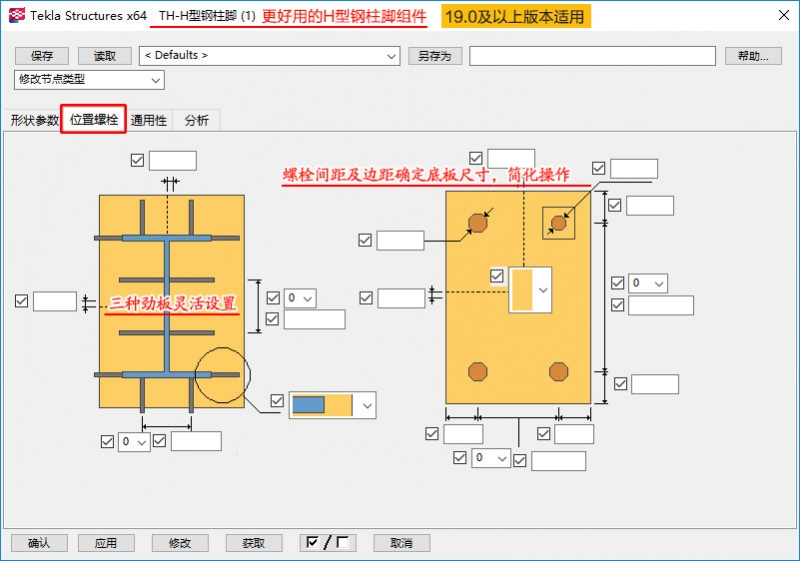Click the stiffener offset dimension icon
This screenshot has width=800, height=561.
coord(89,303)
